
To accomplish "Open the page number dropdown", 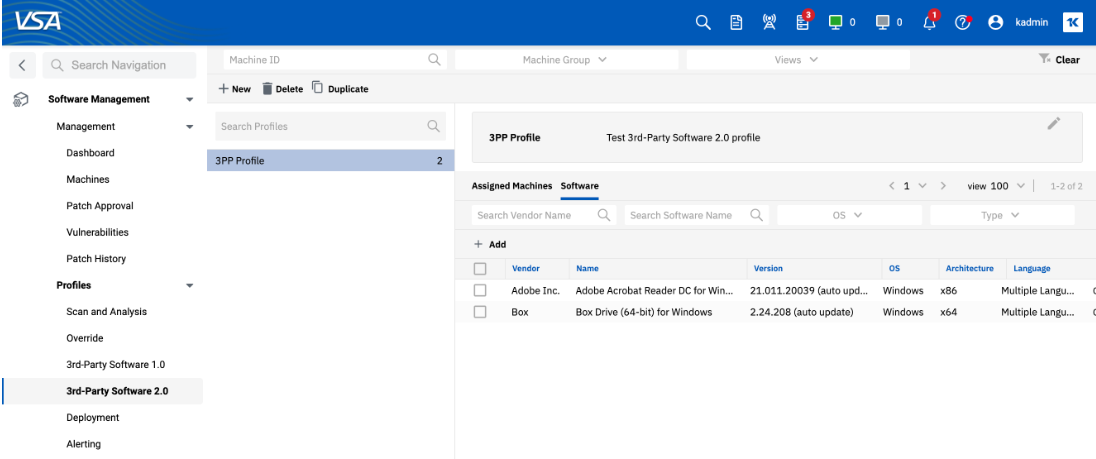I will (x=922, y=186).
